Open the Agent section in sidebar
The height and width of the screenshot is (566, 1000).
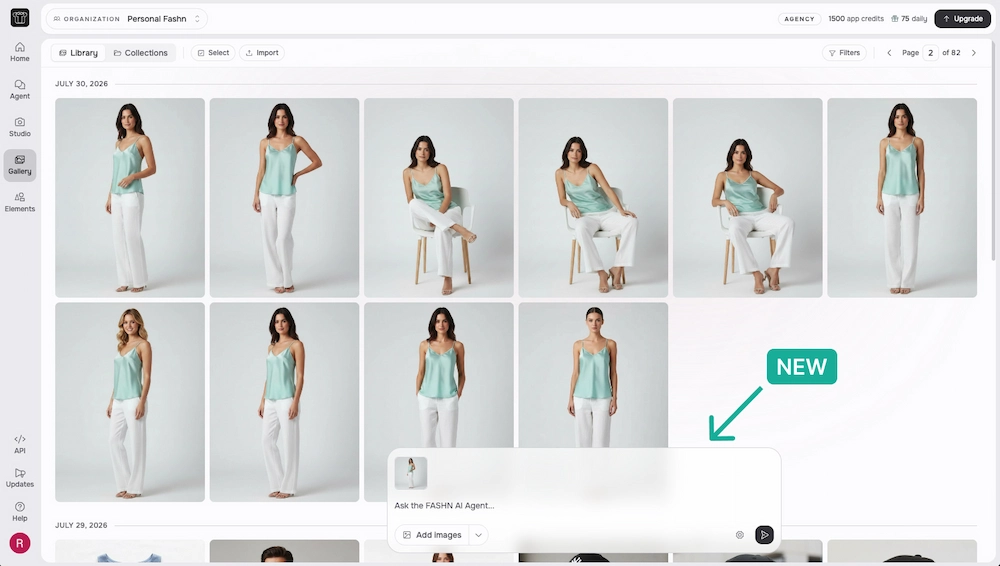20,89
